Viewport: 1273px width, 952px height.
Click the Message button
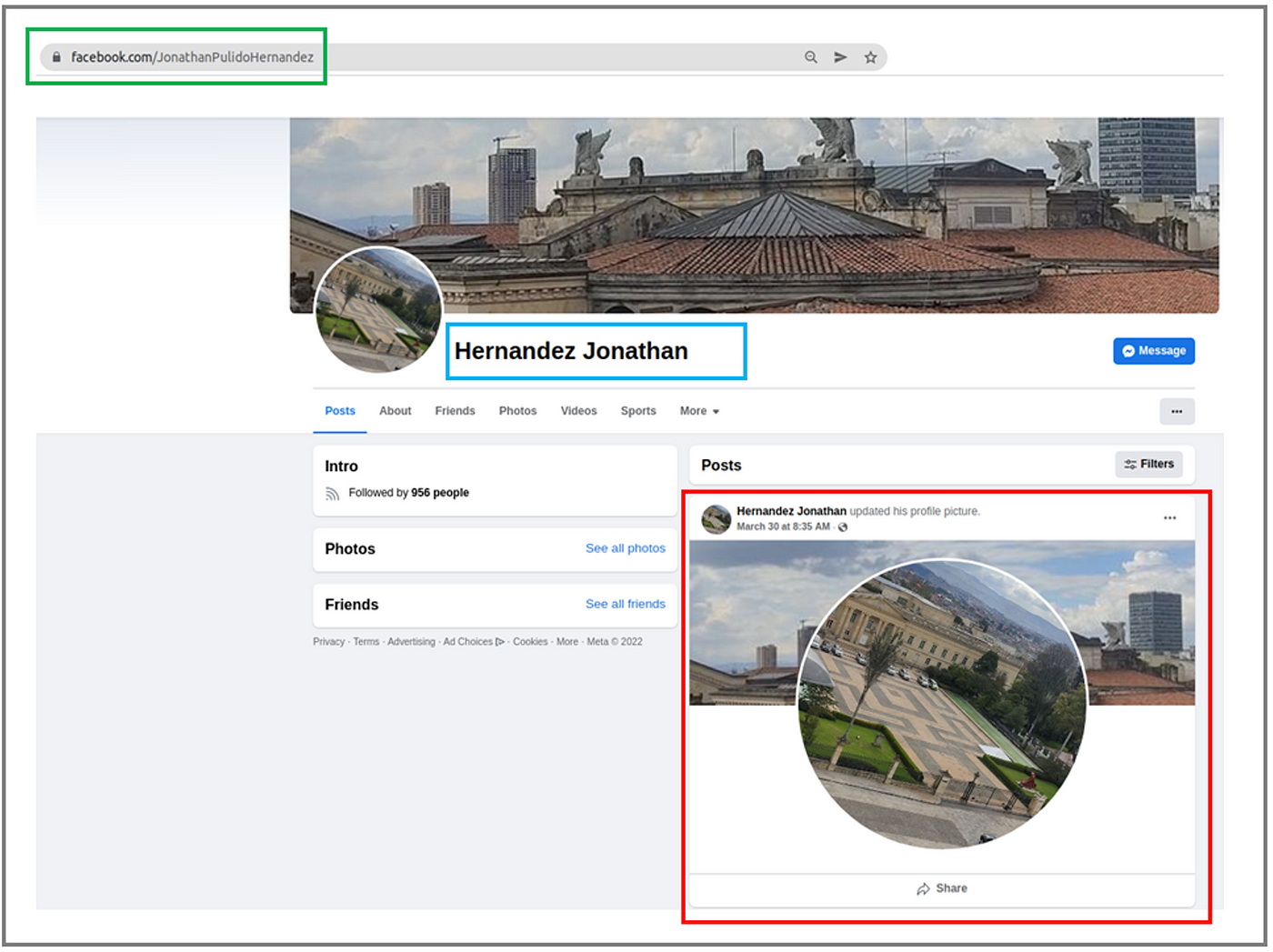tap(1154, 351)
